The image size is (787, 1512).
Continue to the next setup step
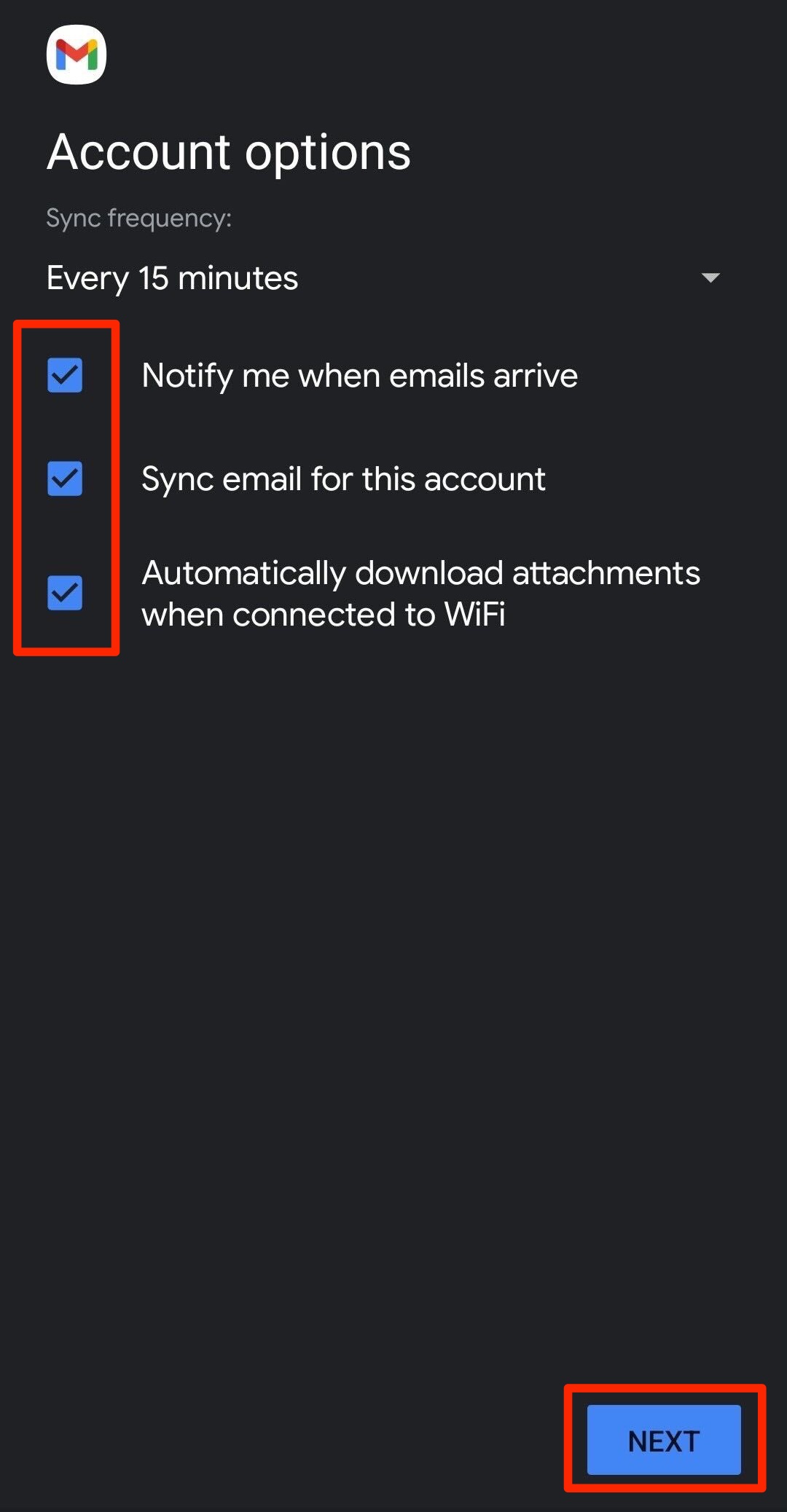[x=664, y=1440]
